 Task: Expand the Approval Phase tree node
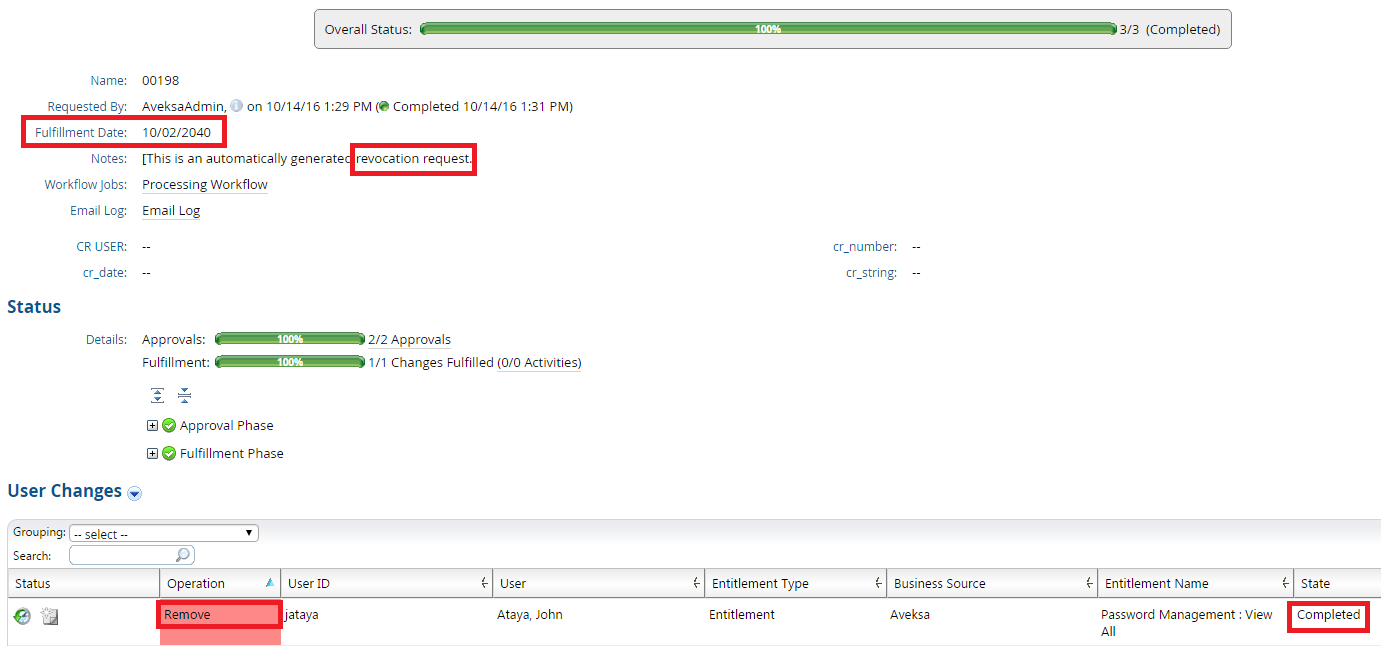pos(152,425)
